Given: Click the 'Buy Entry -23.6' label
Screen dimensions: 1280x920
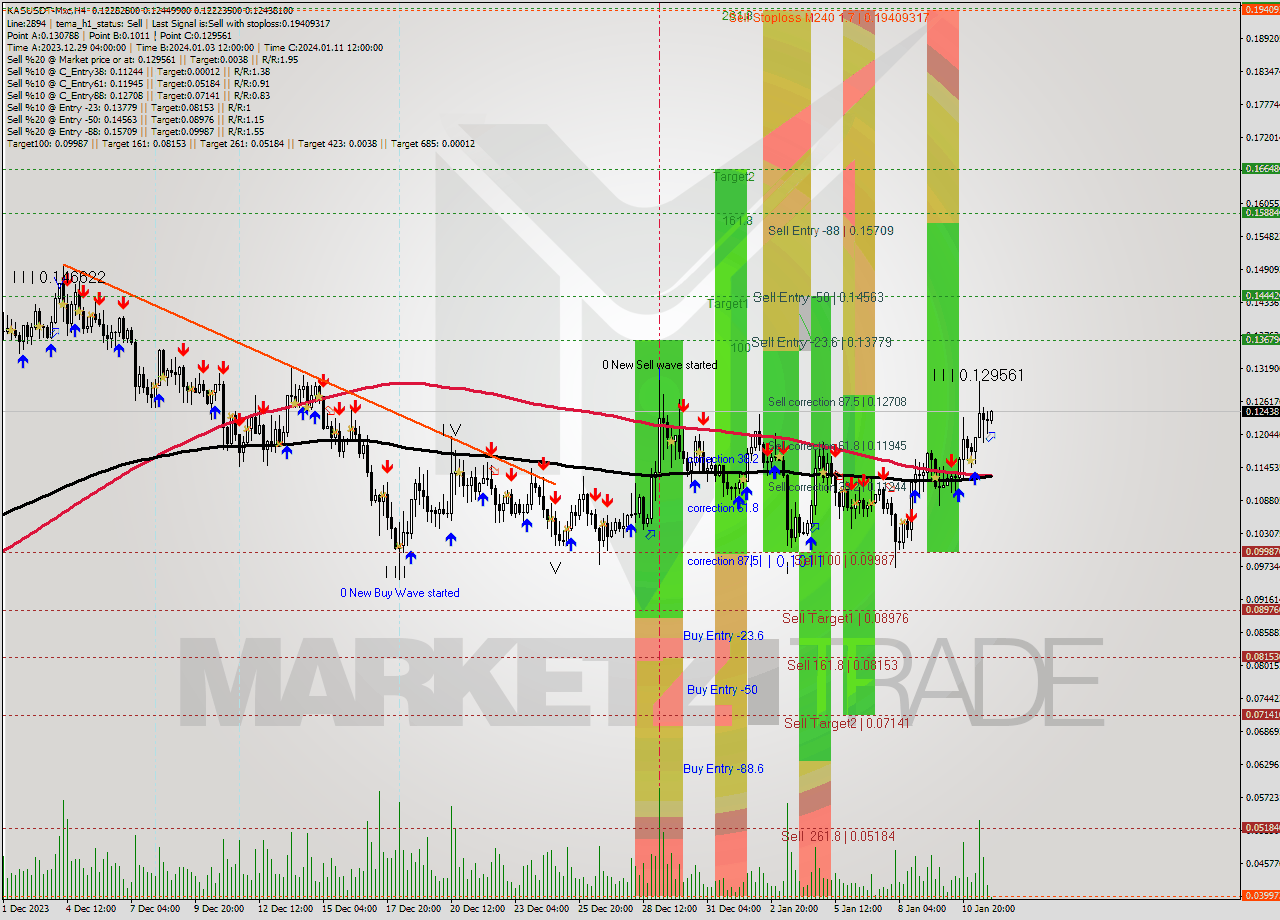Looking at the screenshot, I should [x=723, y=636].
